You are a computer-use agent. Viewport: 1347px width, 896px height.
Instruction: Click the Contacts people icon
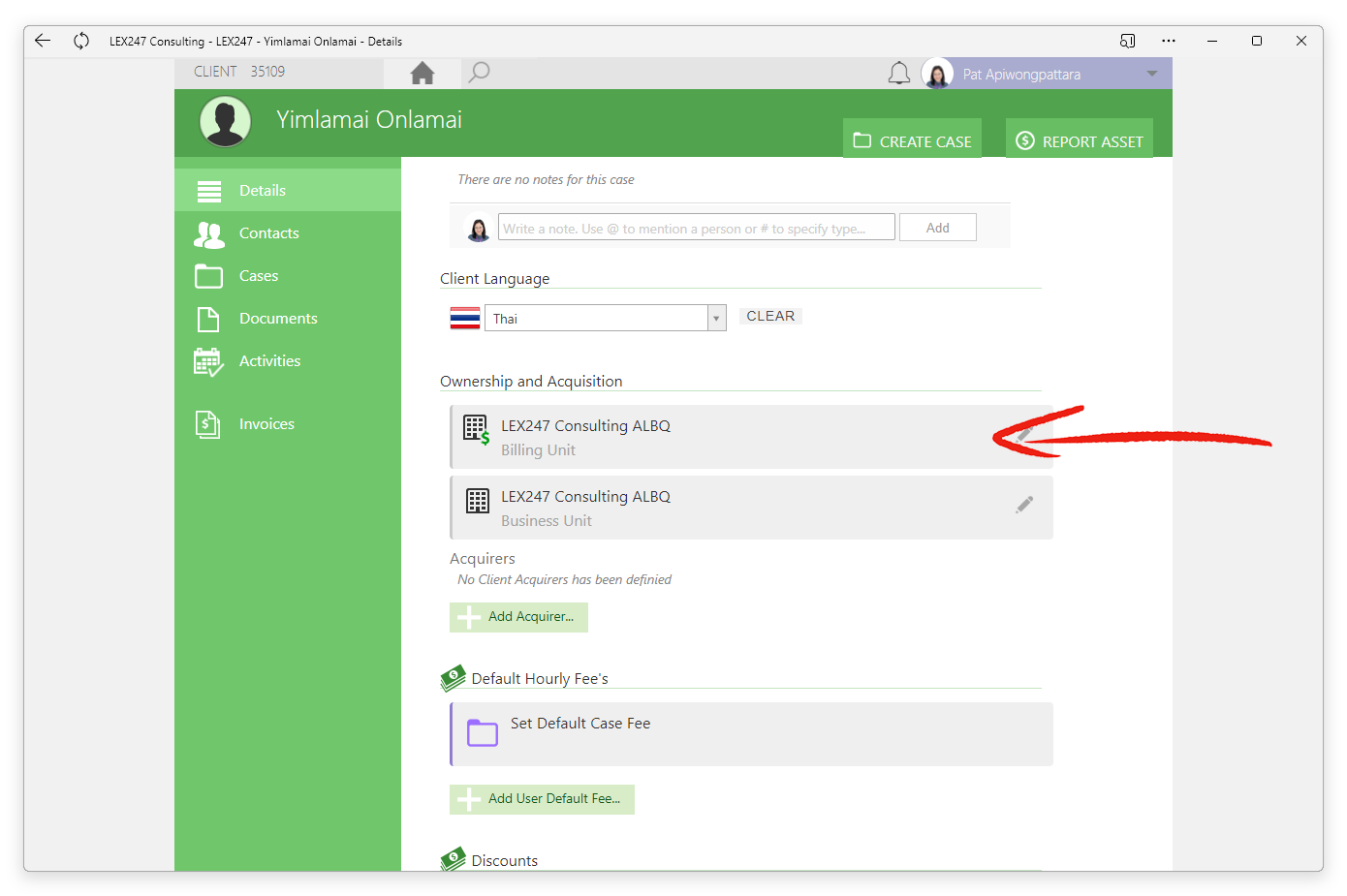point(209,234)
